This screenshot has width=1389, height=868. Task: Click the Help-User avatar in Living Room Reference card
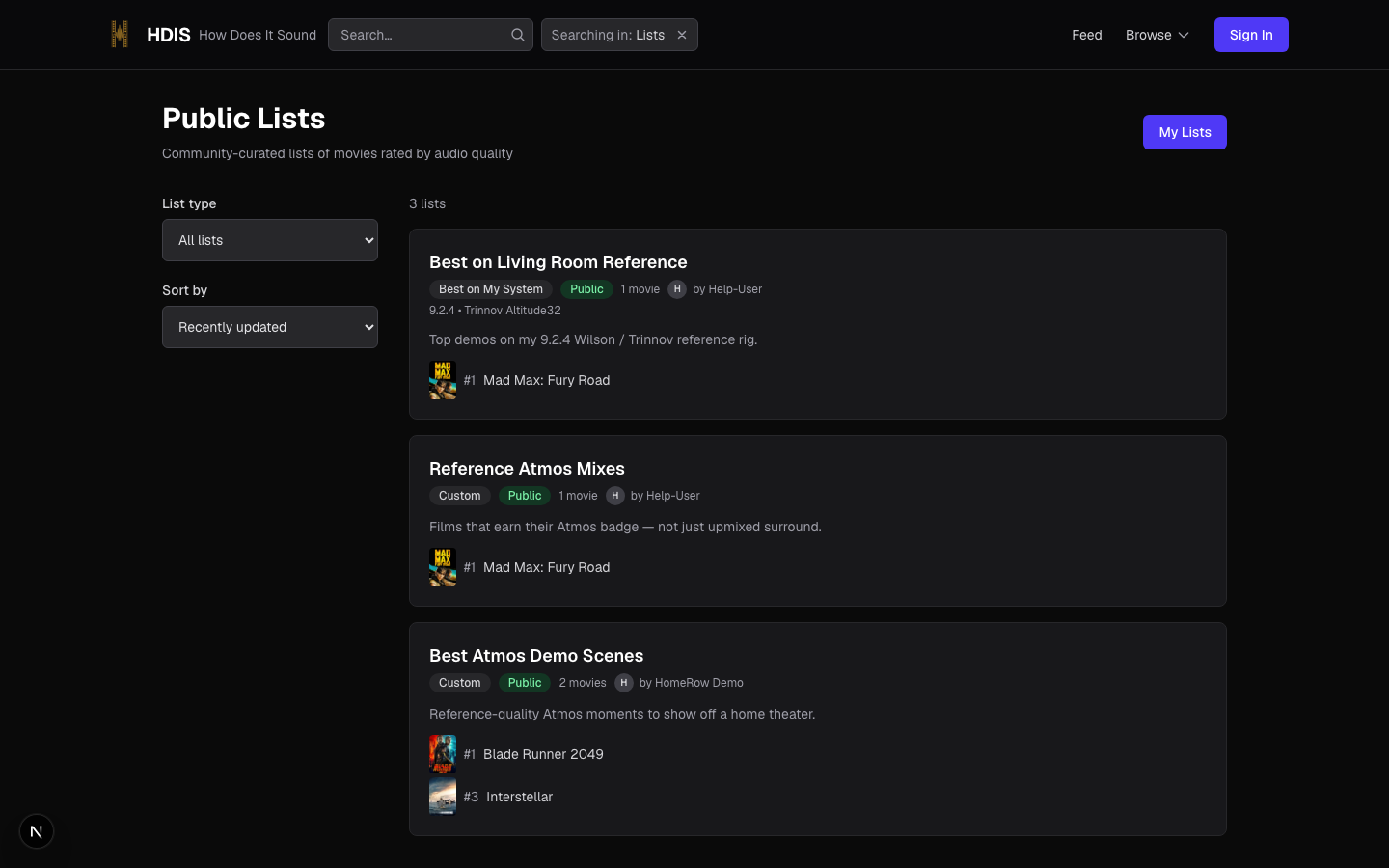pos(677,289)
